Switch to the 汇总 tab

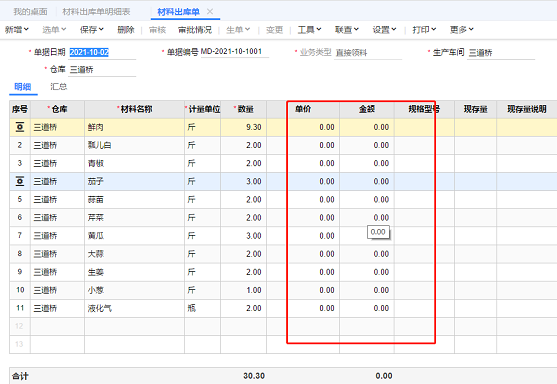[59, 87]
